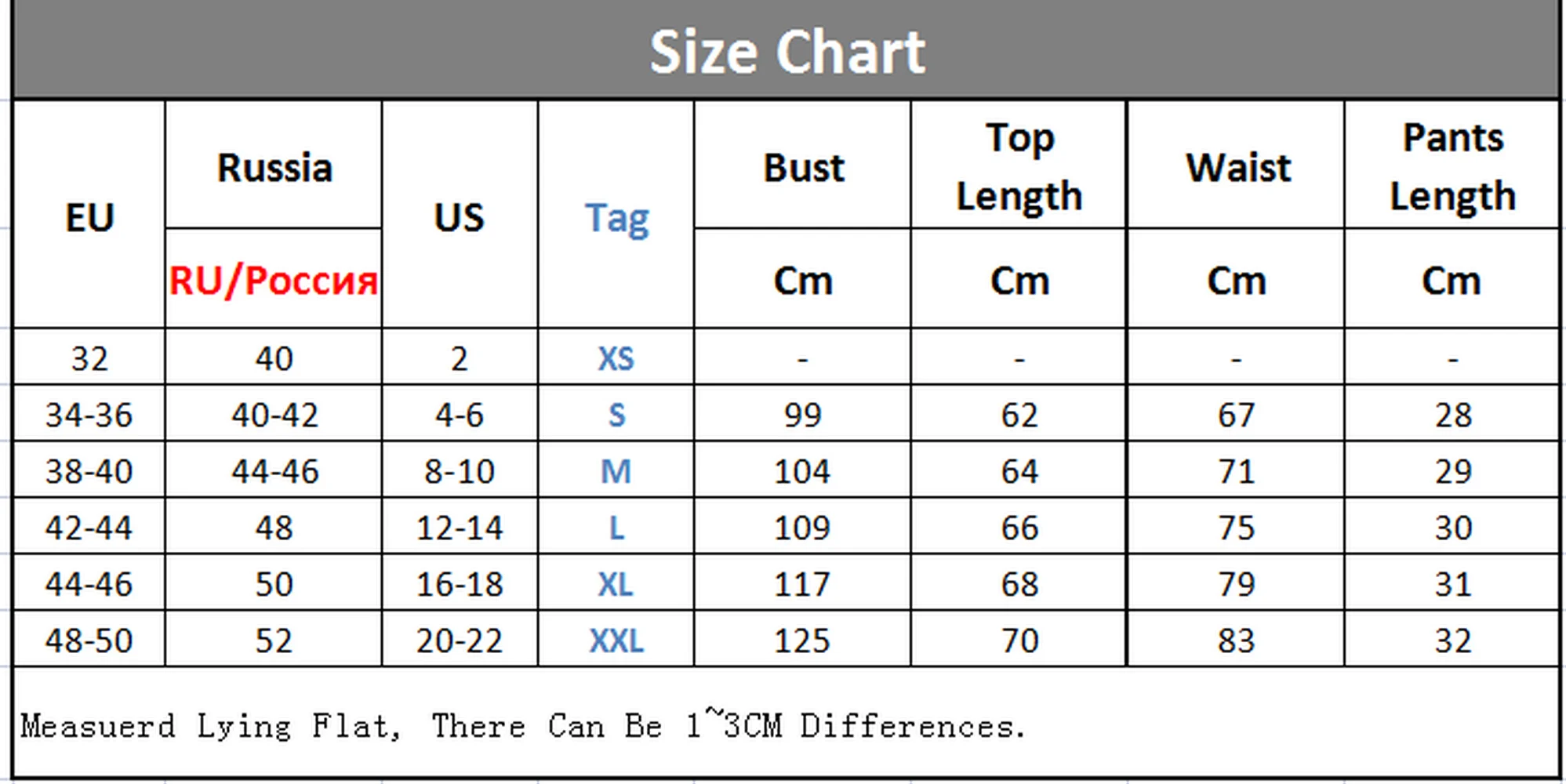1566x784 pixels.
Task: Select the US size "20-22" cell
Action: click(x=460, y=641)
